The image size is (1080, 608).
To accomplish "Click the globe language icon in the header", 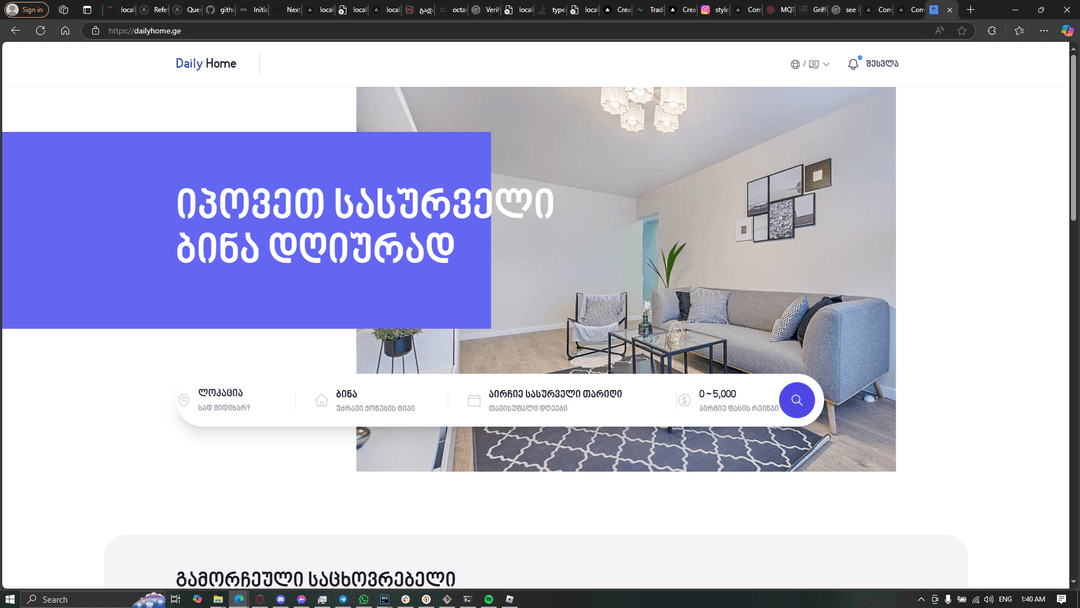I will pyautogui.click(x=795, y=63).
